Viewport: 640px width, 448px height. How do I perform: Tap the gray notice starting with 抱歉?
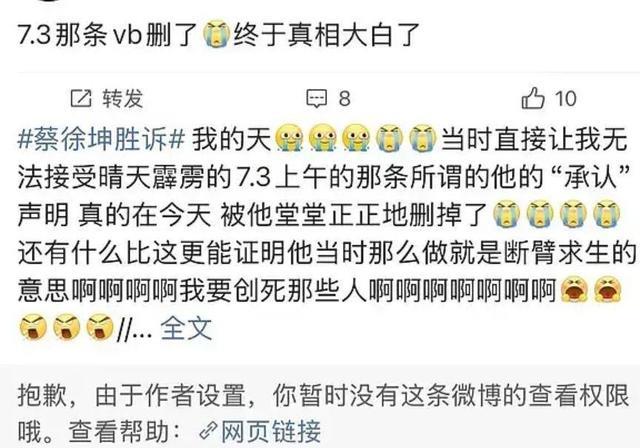pyautogui.click(x=320, y=413)
